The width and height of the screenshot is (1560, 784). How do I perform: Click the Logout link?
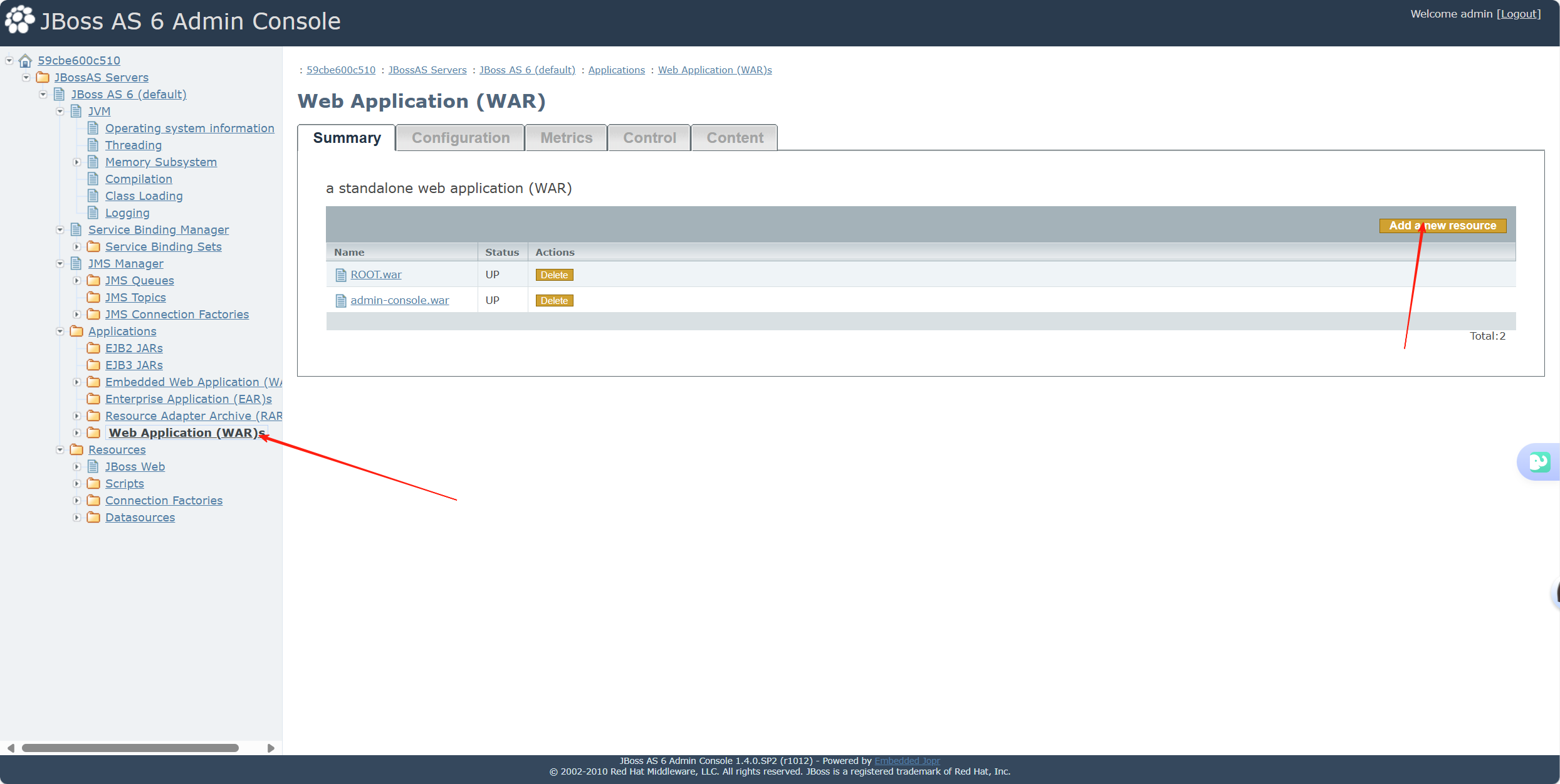1519,14
